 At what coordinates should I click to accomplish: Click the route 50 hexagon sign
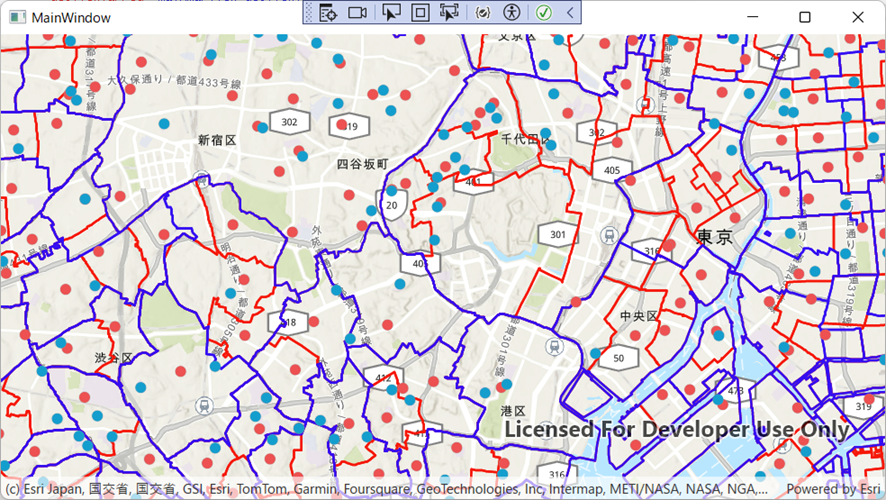(x=619, y=358)
